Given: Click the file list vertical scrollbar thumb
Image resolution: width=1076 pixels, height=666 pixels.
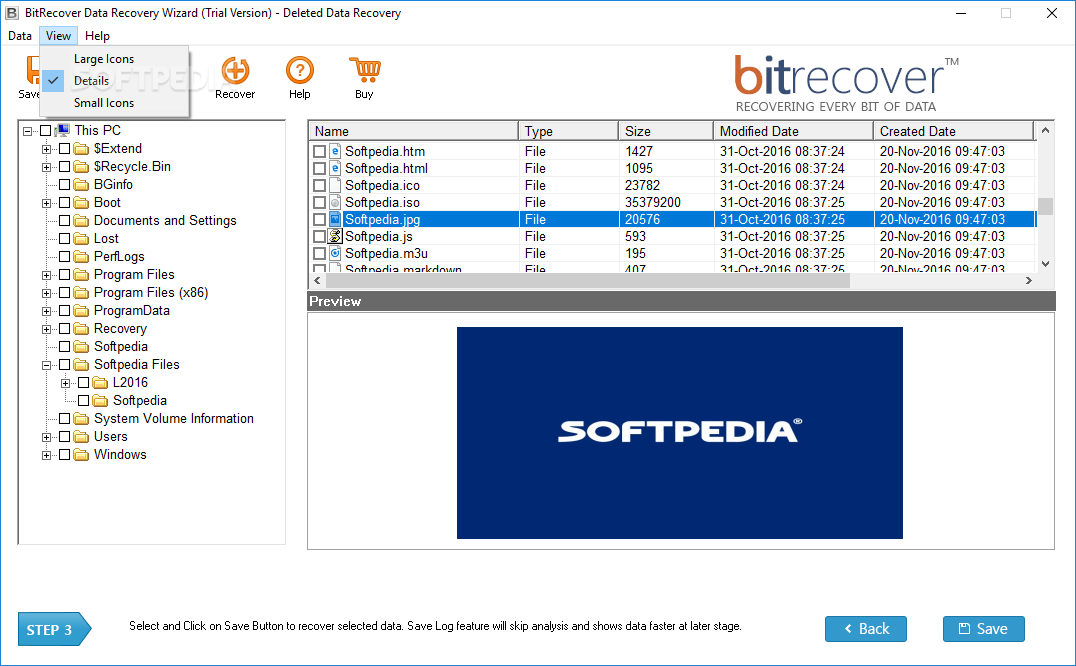Looking at the screenshot, I should pos(1045,206).
